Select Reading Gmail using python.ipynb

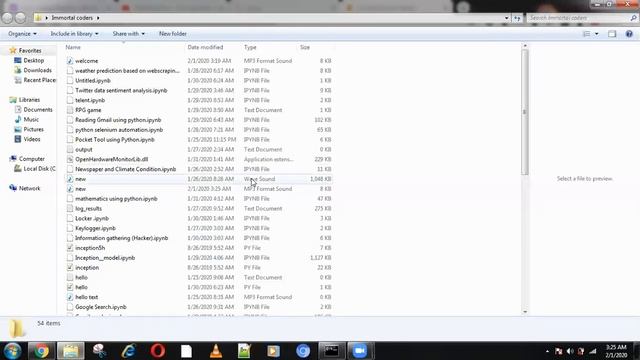[x=118, y=120]
